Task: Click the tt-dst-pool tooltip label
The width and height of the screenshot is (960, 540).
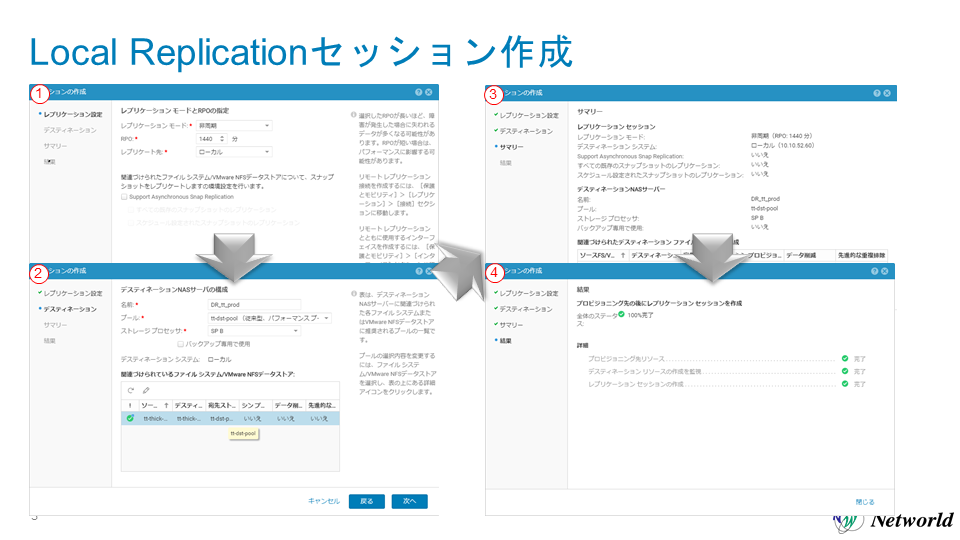Action: click(243, 433)
